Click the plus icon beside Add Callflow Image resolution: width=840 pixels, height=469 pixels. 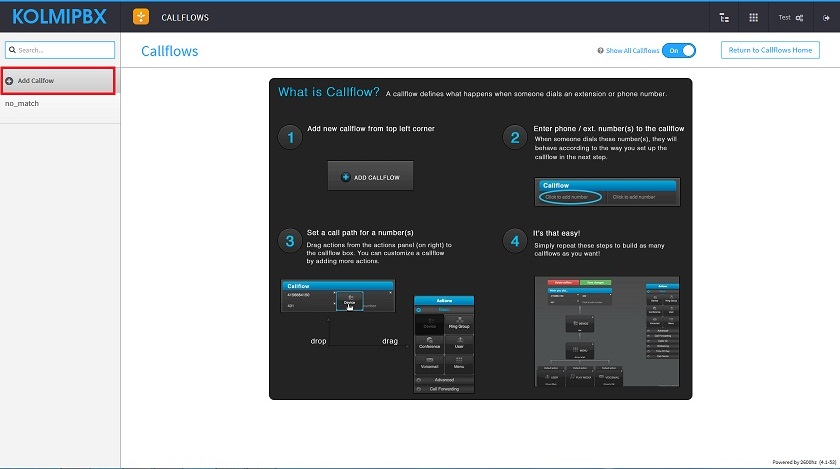click(x=10, y=80)
